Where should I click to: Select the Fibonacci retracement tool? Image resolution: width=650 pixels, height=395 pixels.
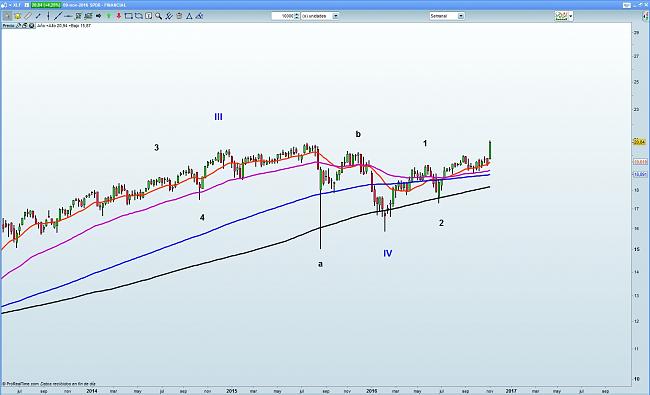click(x=78, y=16)
